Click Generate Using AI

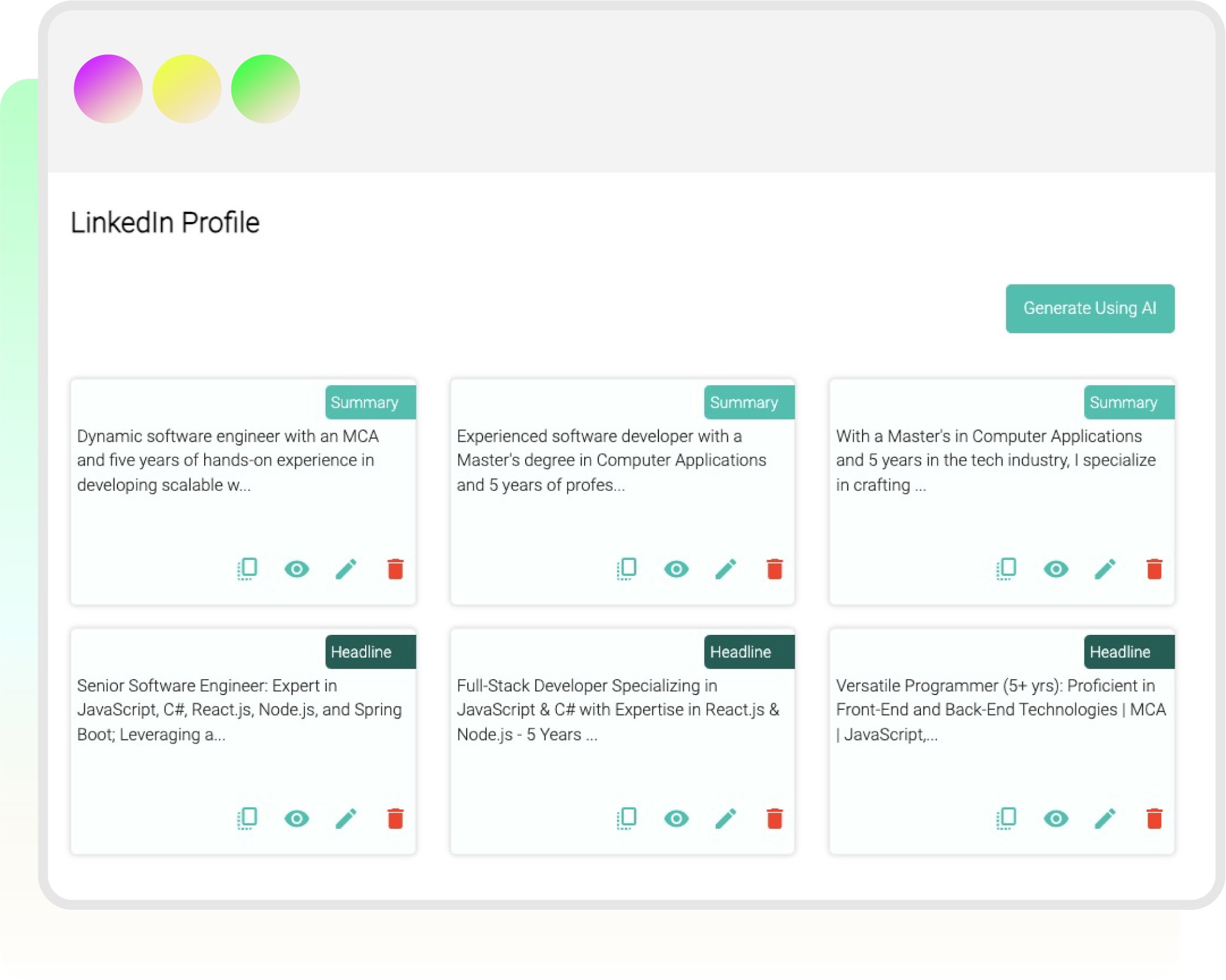tap(1090, 308)
